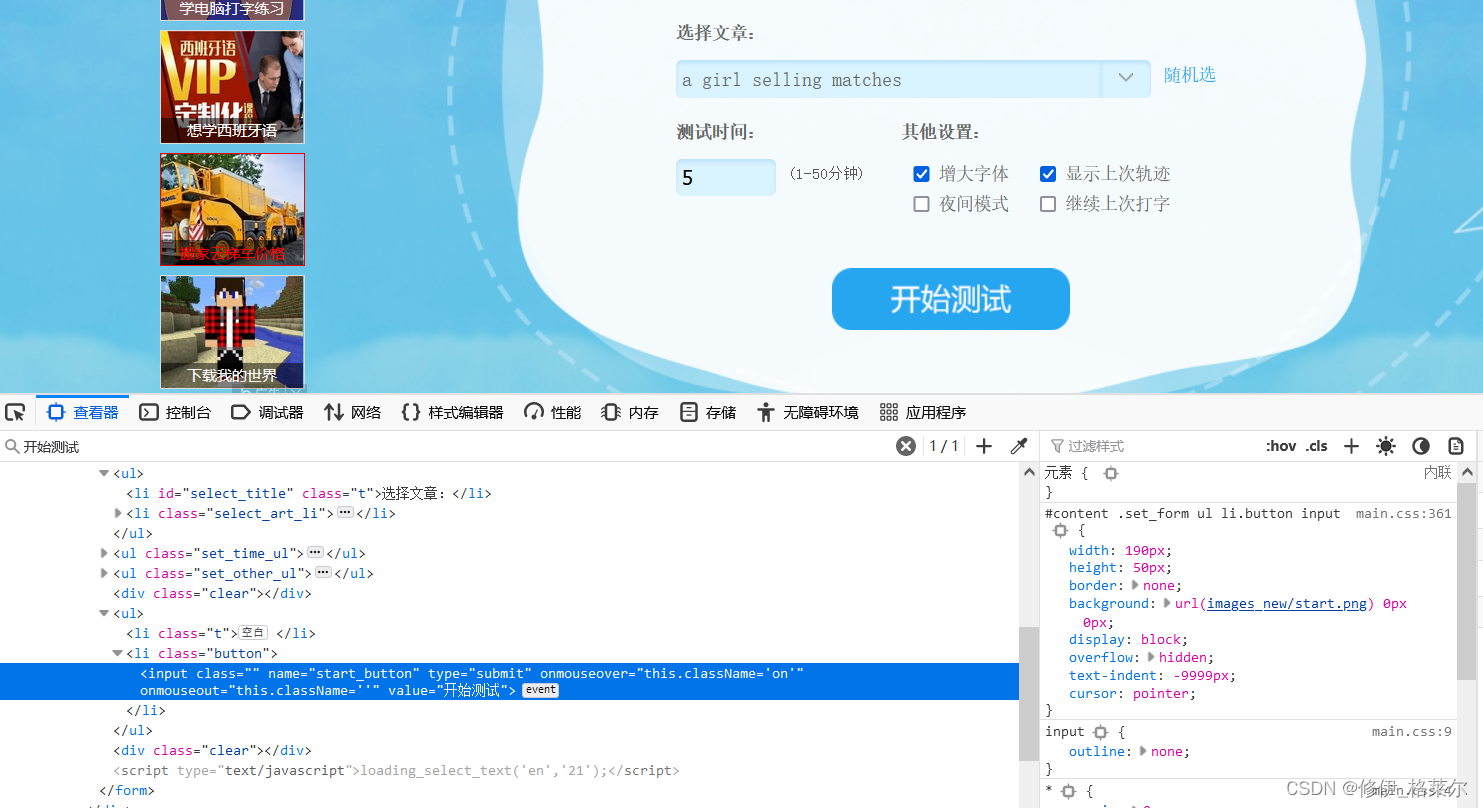The height and width of the screenshot is (808, 1483).
Task: Toggle print media simulation page icon
Action: click(1456, 446)
